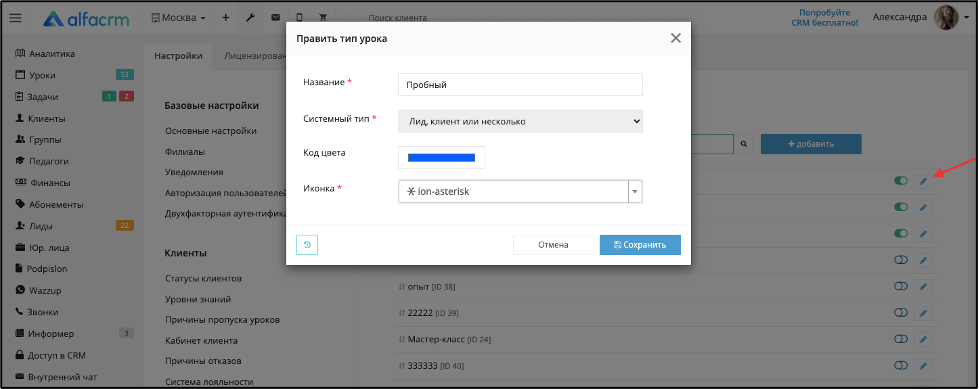Click the Отмена button

(553, 245)
